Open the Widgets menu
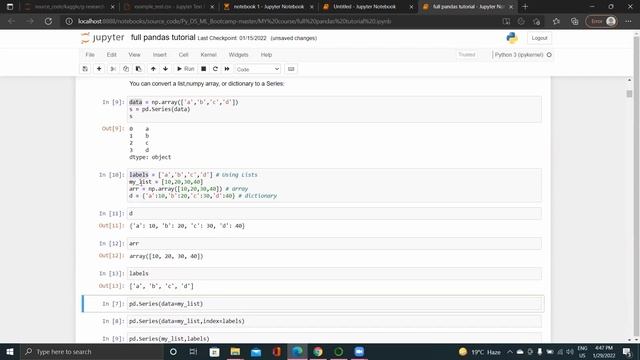This screenshot has width=640, height=360. [238, 55]
